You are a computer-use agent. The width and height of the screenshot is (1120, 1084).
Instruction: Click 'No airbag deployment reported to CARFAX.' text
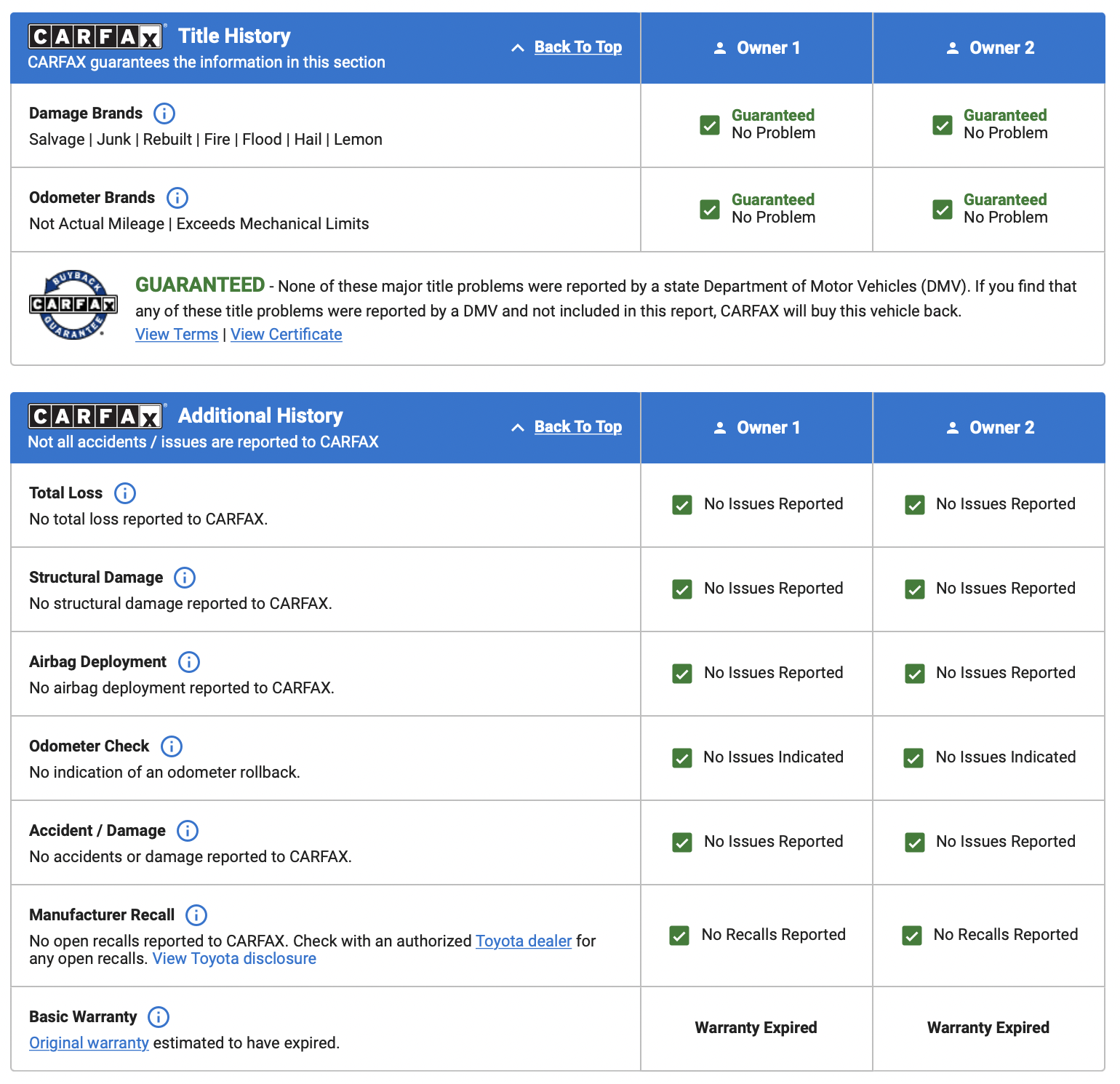pos(182,688)
